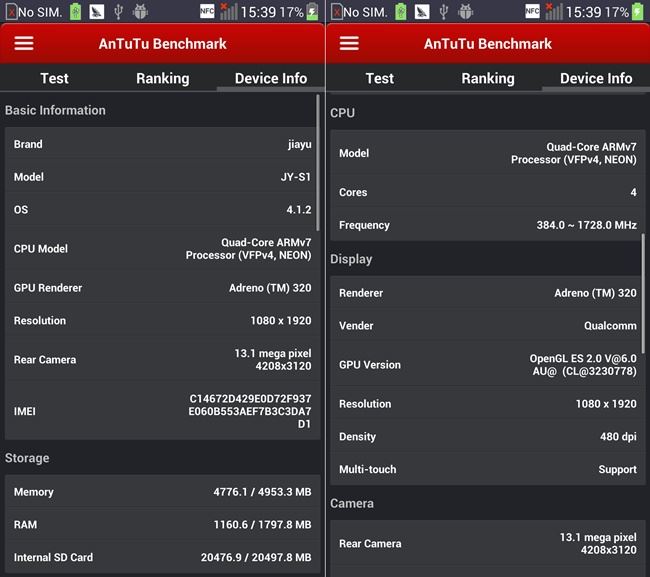Switch to Test tab in right screen

[x=380, y=78]
